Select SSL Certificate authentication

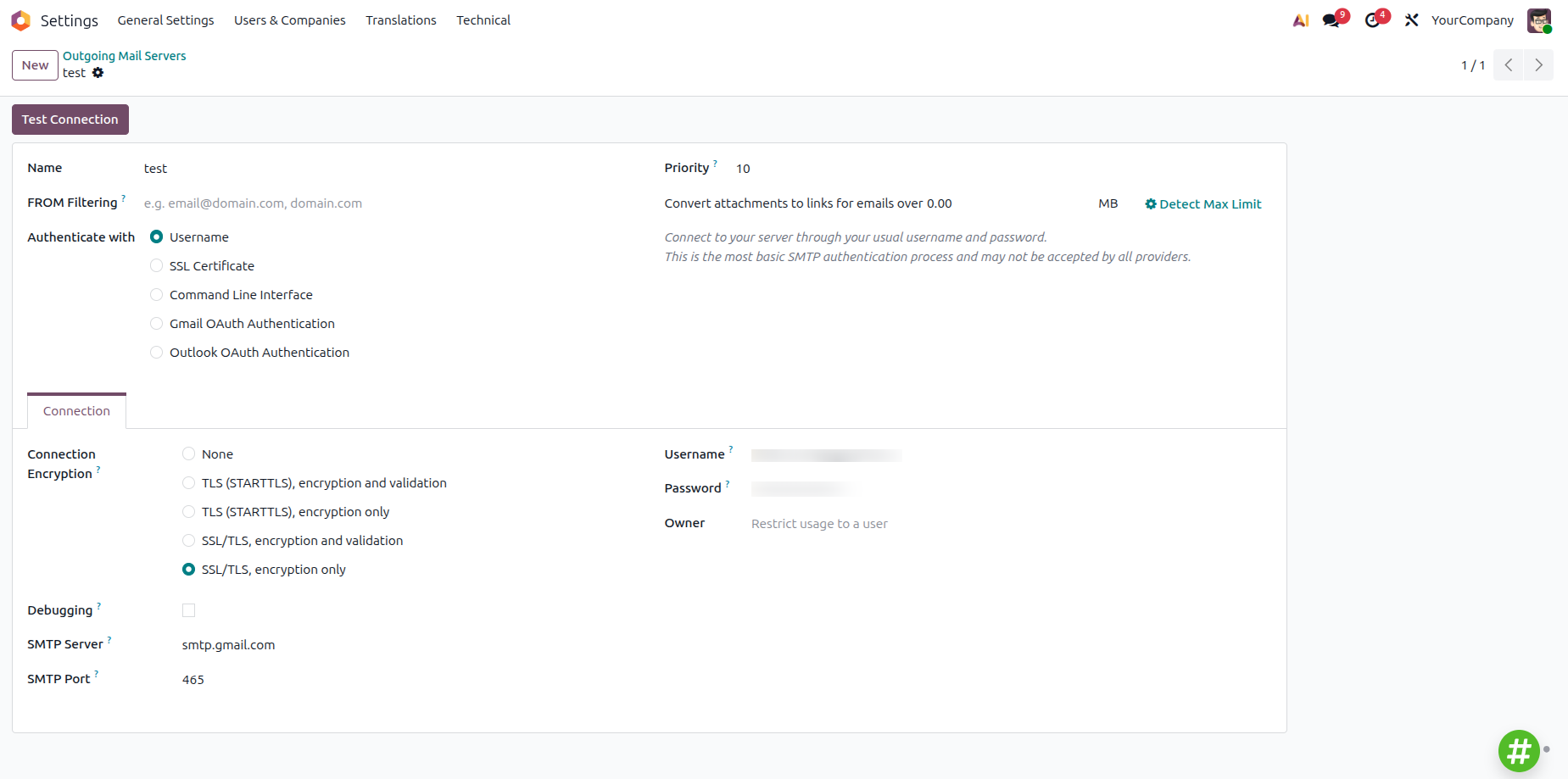click(156, 266)
